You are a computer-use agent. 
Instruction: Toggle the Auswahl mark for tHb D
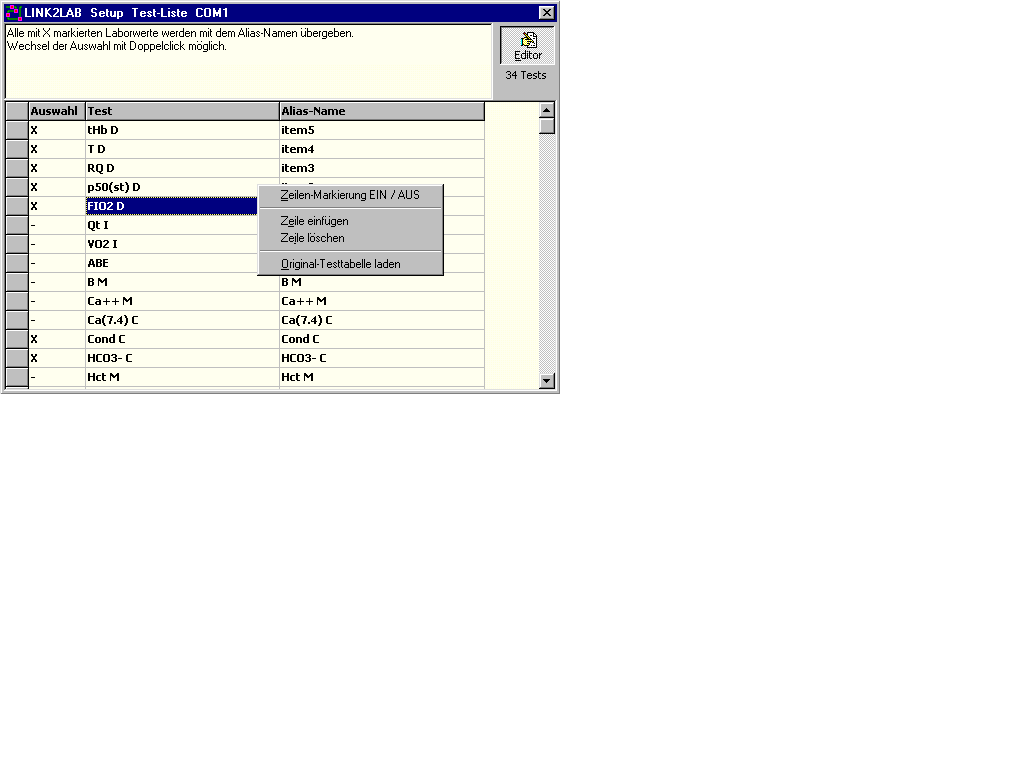[56, 130]
